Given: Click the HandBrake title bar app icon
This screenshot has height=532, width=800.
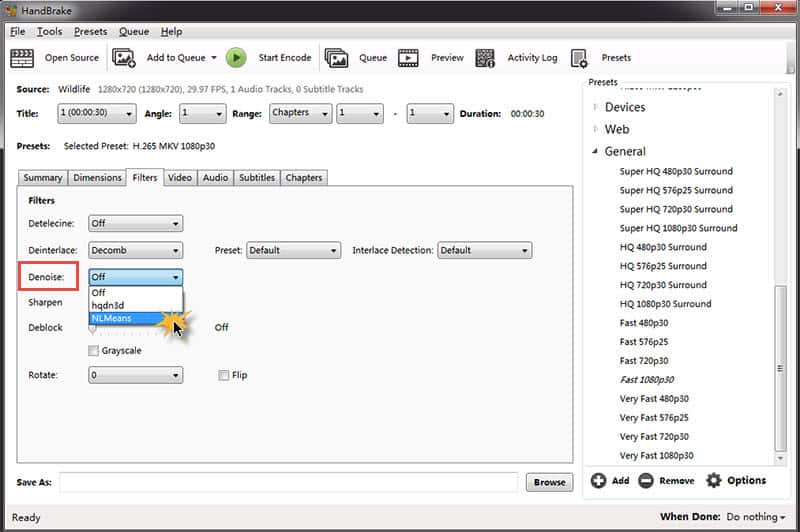Looking at the screenshot, I should click(x=11, y=10).
